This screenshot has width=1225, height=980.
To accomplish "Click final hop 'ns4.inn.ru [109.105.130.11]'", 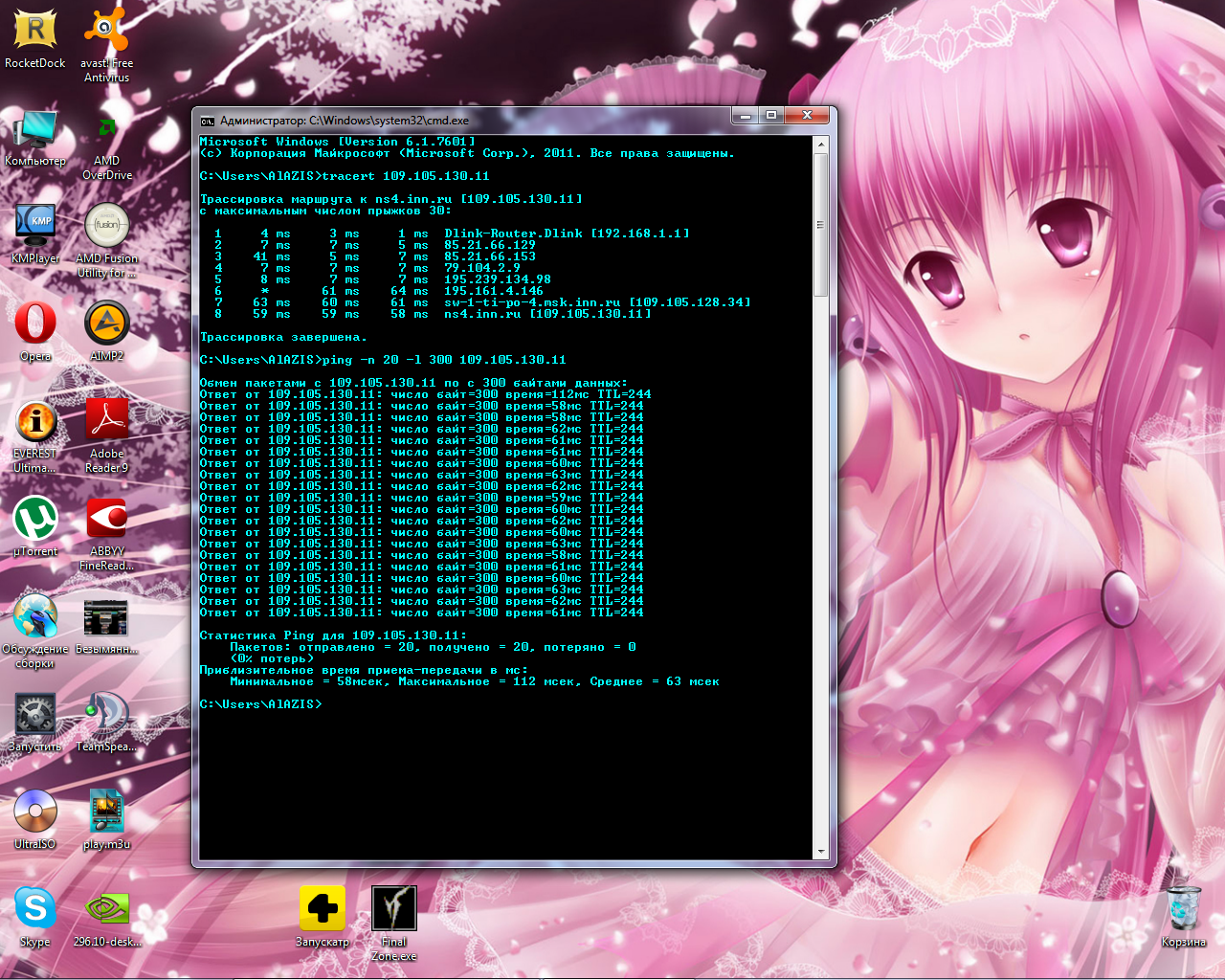I will [547, 314].
